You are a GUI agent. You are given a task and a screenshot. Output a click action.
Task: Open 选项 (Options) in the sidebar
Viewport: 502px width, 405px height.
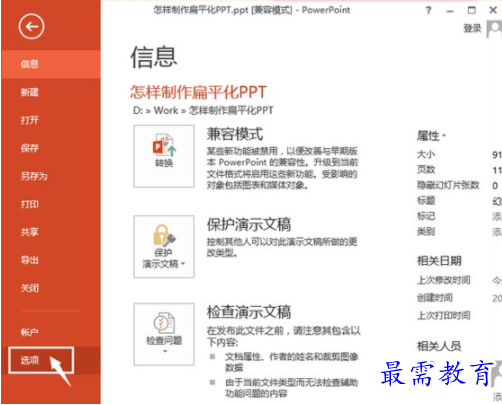click(x=51, y=360)
